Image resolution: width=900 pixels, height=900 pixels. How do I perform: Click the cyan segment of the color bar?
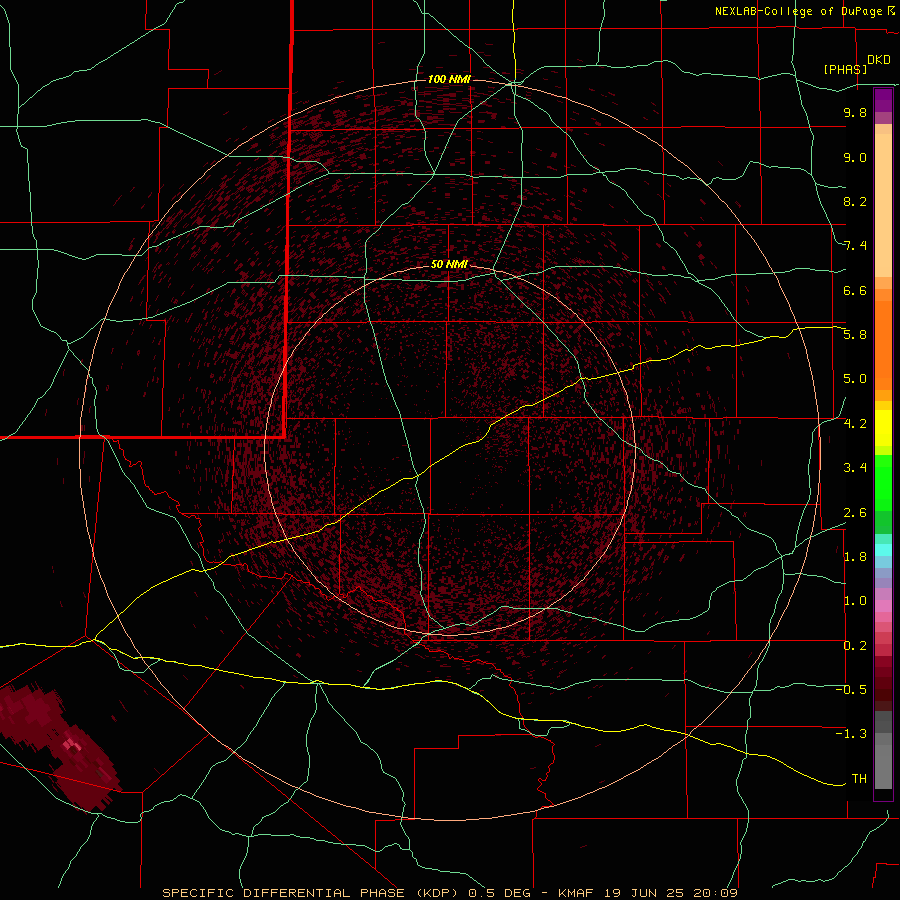[883, 550]
